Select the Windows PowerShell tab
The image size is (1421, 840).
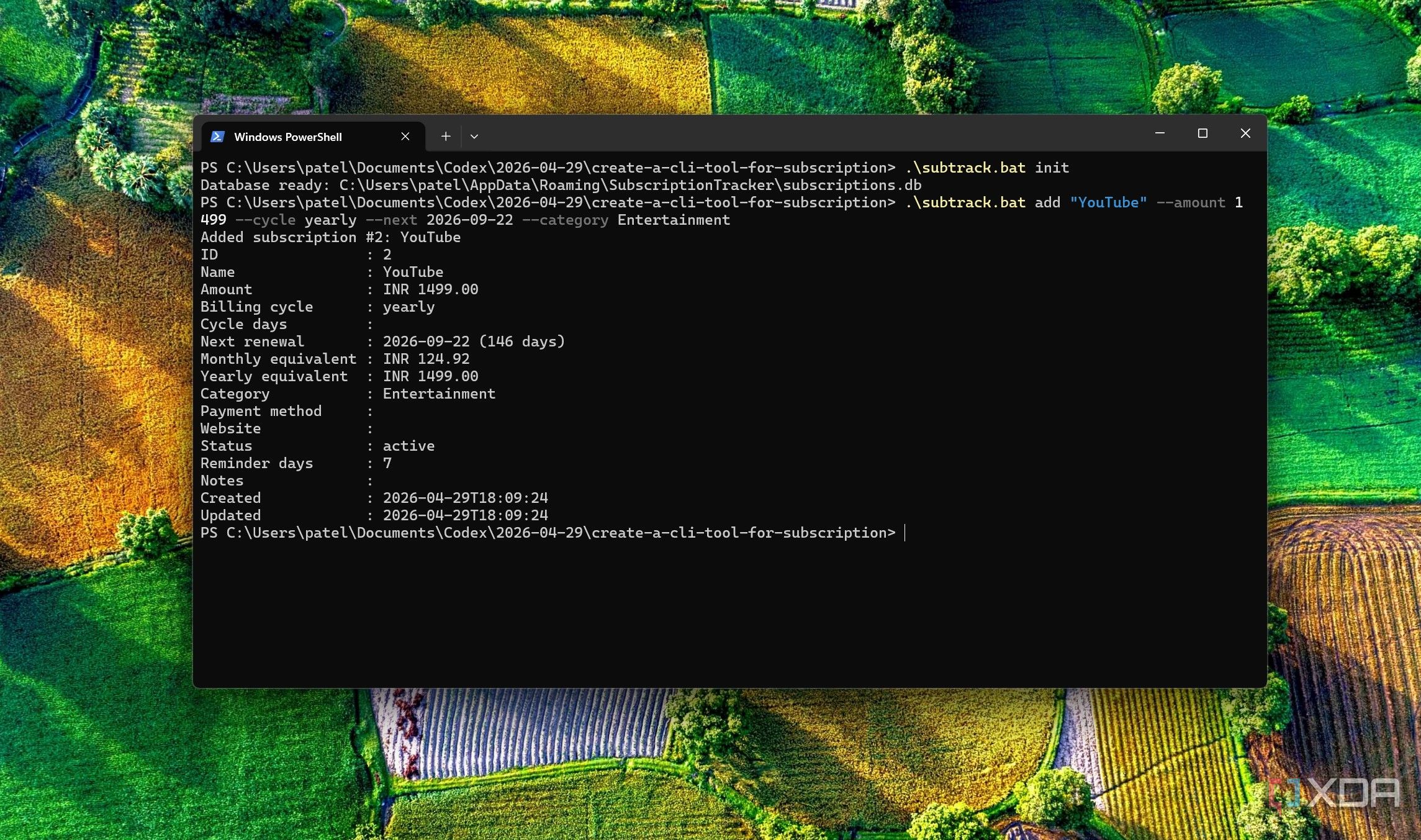click(314, 137)
